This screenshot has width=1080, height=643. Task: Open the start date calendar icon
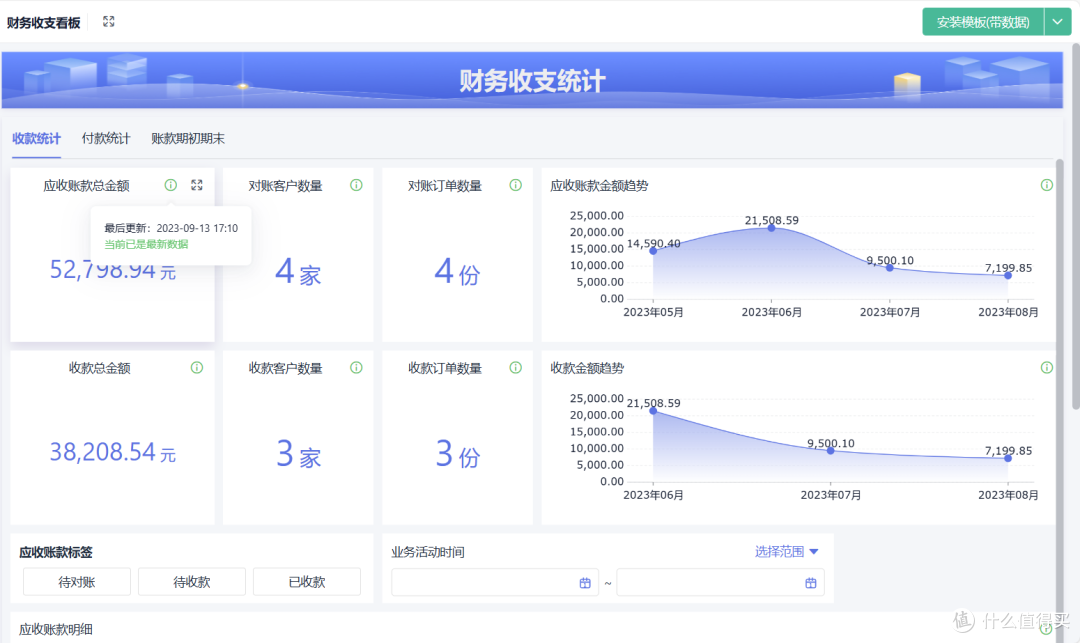[x=585, y=583]
